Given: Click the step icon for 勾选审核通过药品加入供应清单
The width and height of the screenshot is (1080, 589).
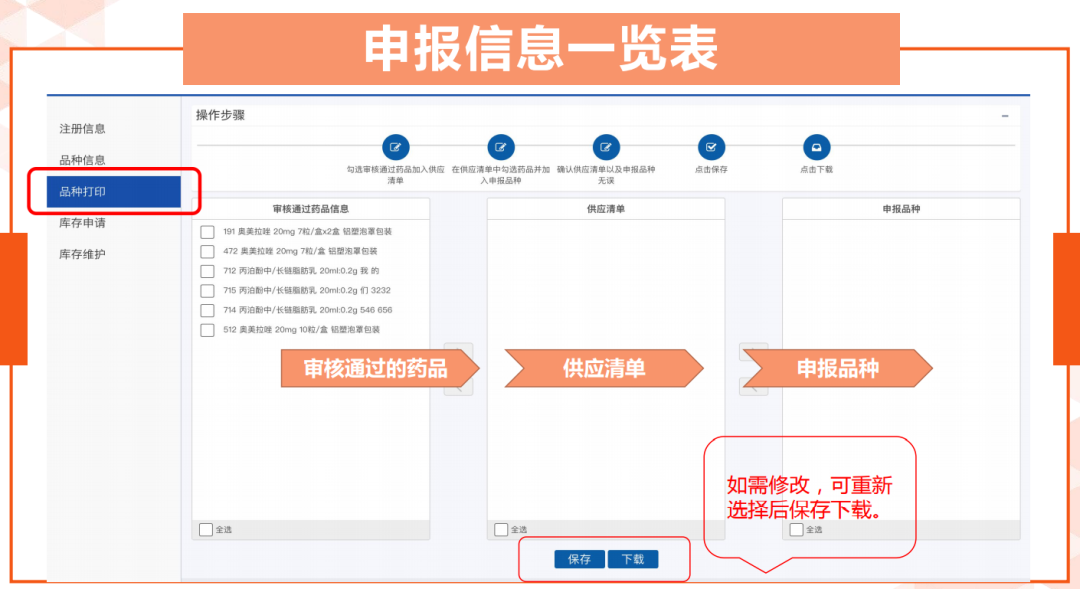Looking at the screenshot, I should (396, 147).
